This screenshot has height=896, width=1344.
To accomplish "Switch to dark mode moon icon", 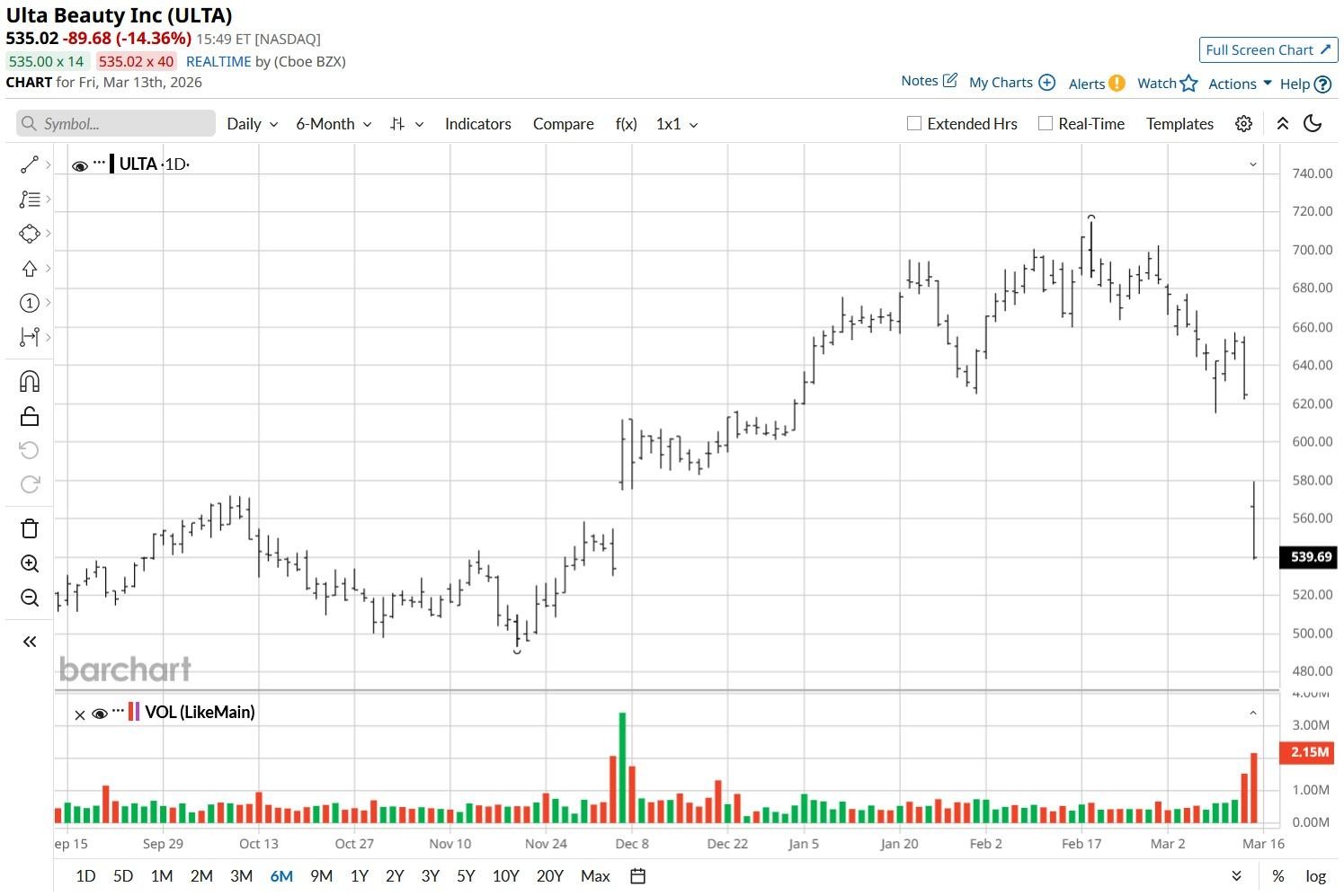I will pyautogui.click(x=1313, y=124).
